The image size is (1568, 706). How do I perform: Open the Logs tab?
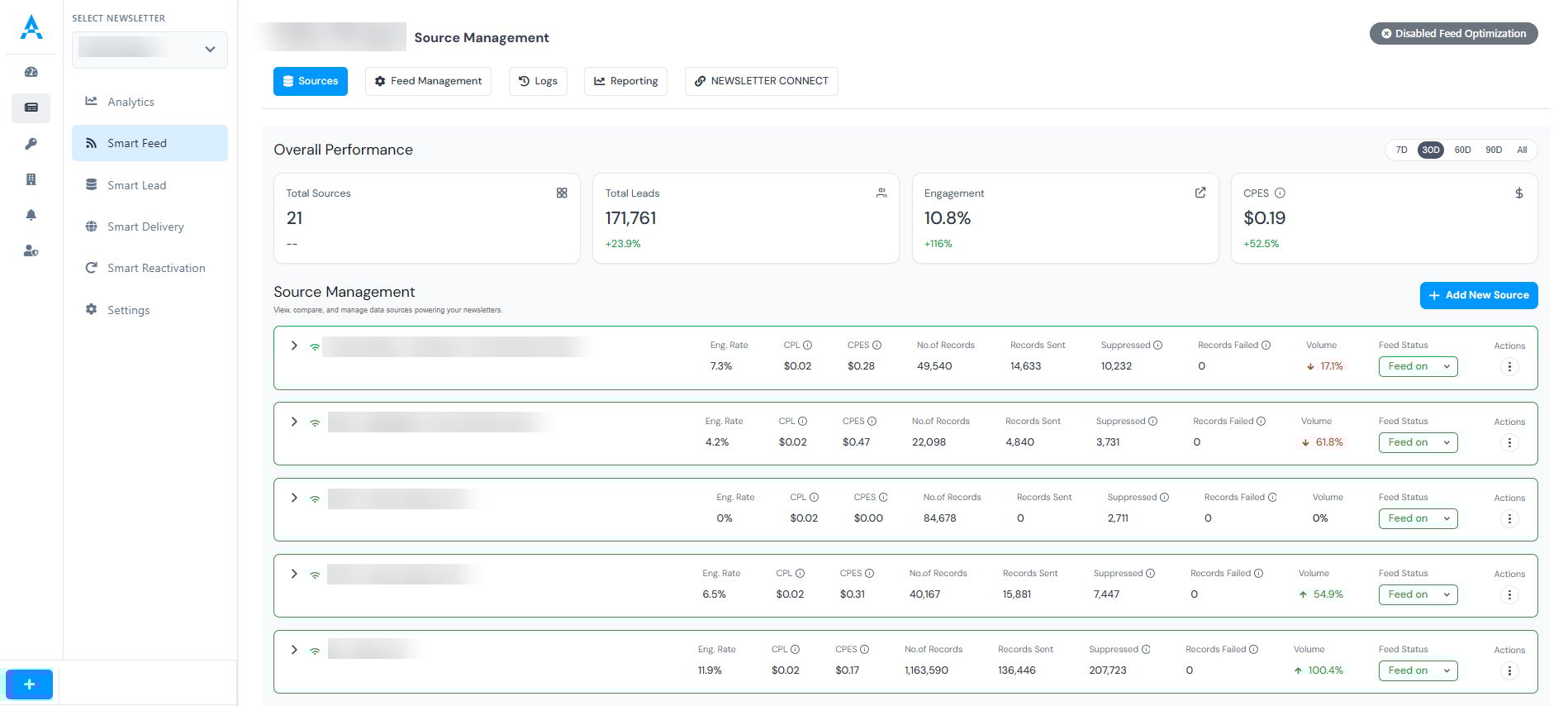pyautogui.click(x=538, y=81)
